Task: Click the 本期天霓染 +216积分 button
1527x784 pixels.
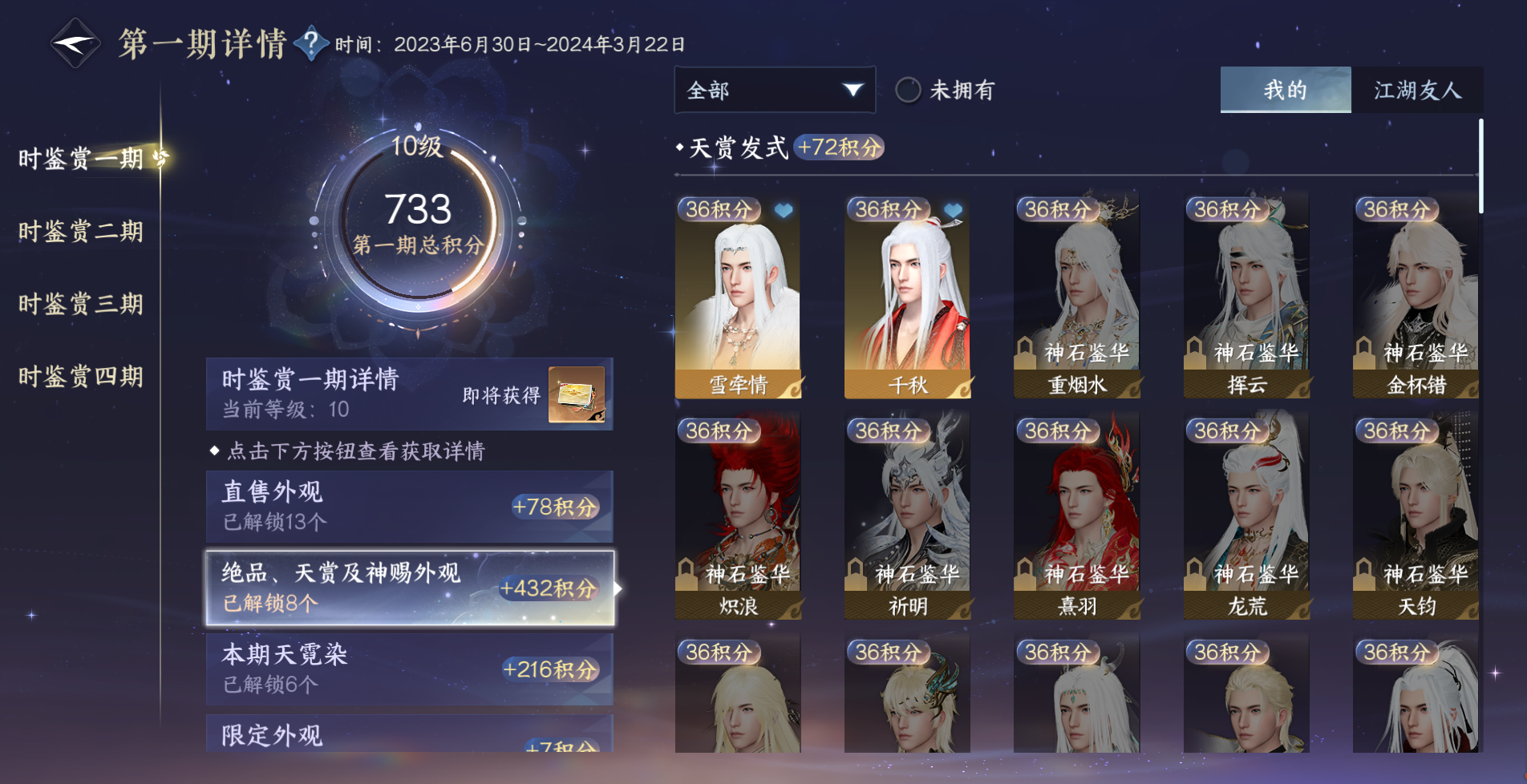Action: click(410, 669)
